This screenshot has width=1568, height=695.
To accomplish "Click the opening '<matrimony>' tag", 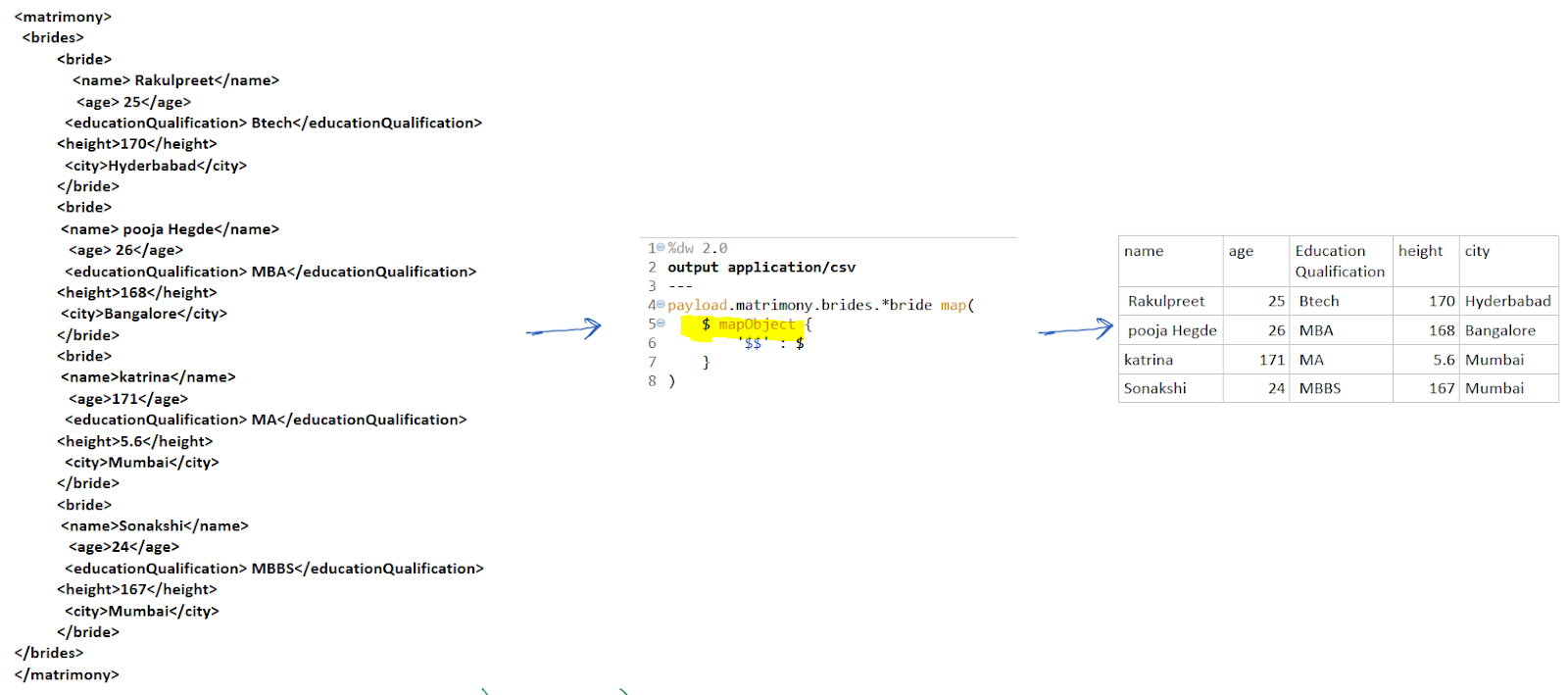I will 63,17.
